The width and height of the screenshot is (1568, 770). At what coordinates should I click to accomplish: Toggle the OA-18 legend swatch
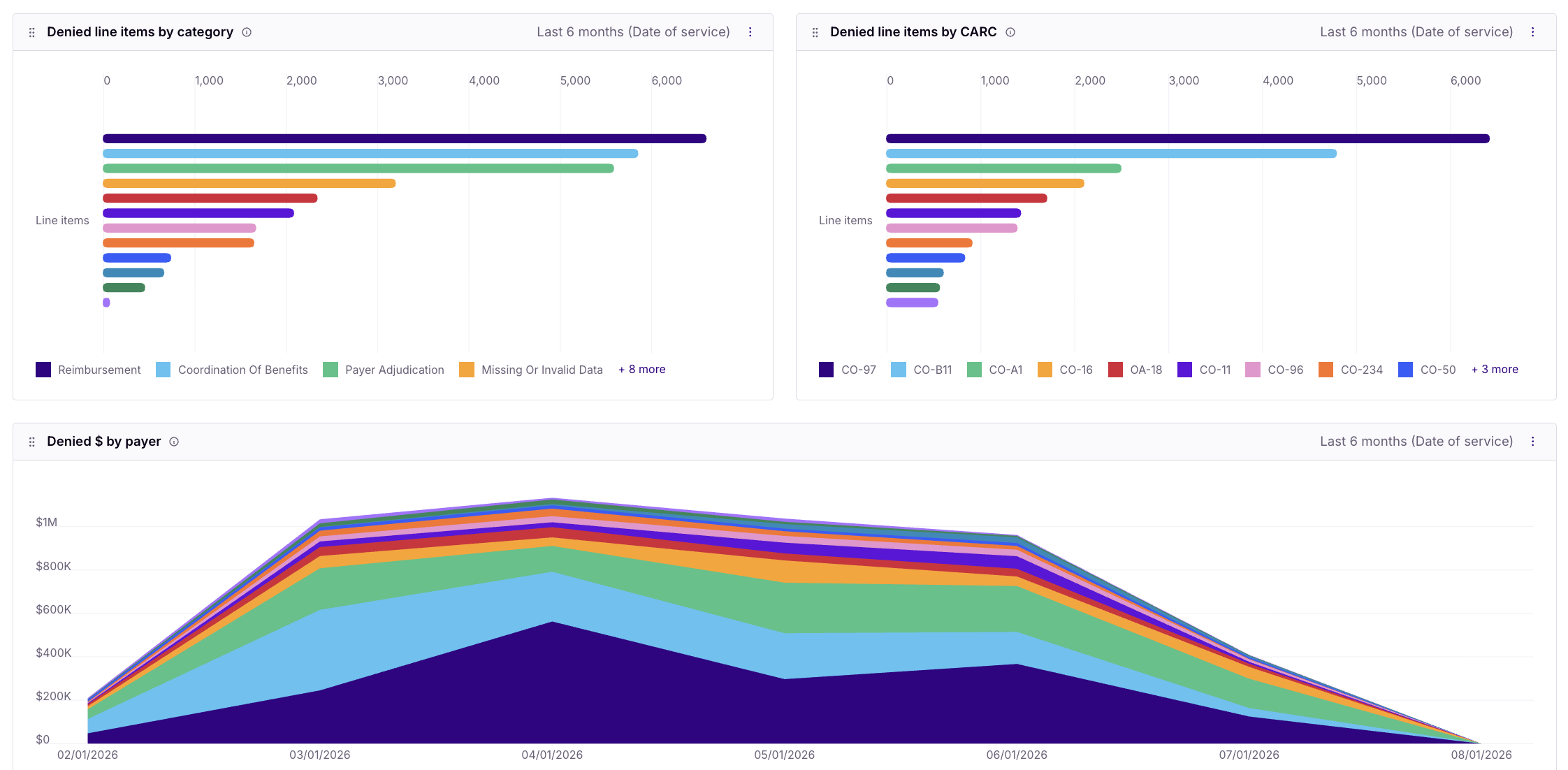coord(1116,370)
